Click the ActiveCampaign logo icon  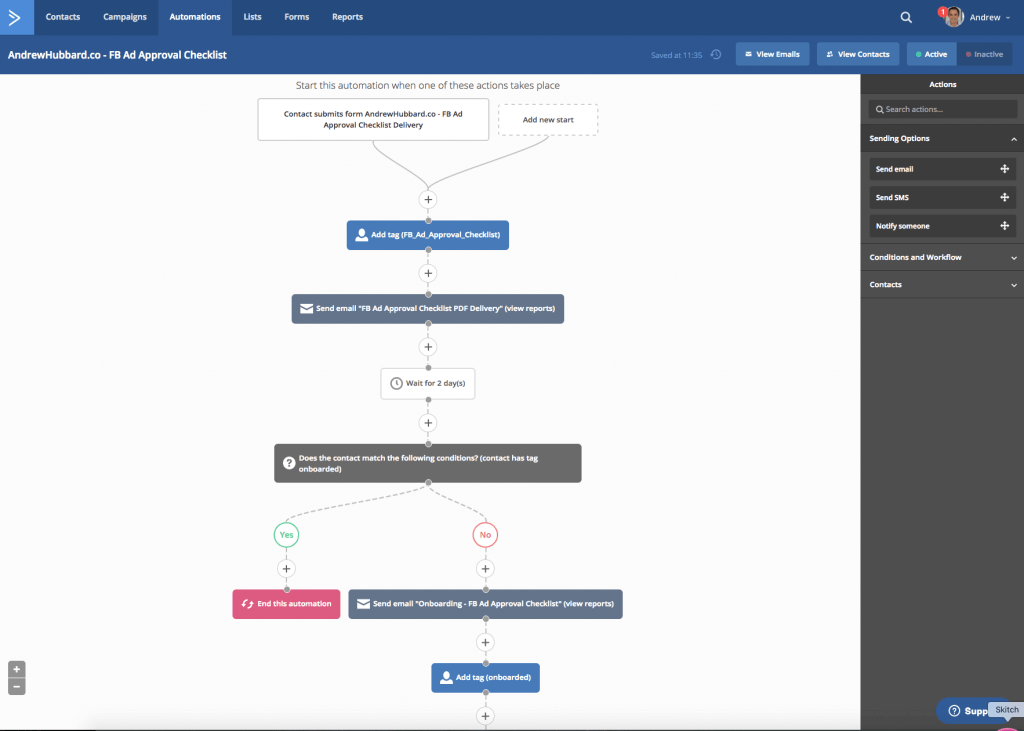15,17
